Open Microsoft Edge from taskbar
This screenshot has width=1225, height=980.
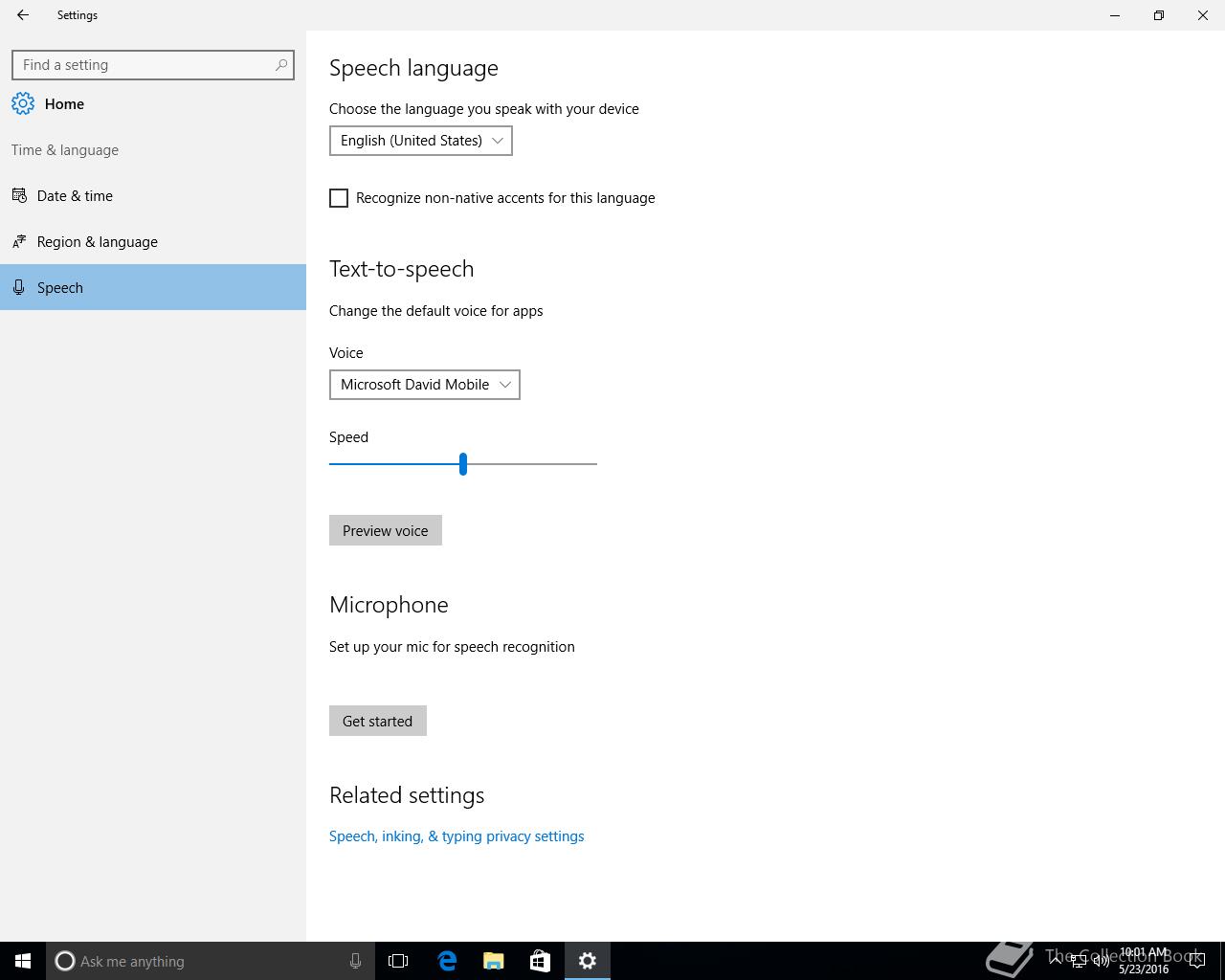click(447, 961)
